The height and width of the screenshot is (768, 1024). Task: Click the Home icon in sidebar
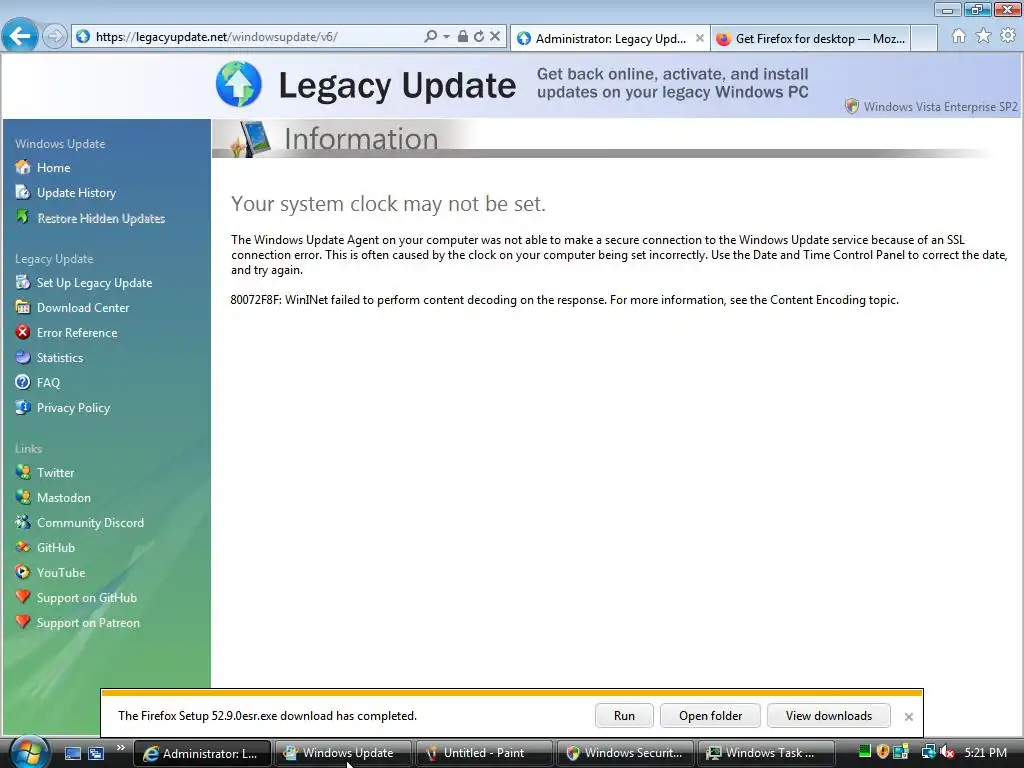click(23, 167)
